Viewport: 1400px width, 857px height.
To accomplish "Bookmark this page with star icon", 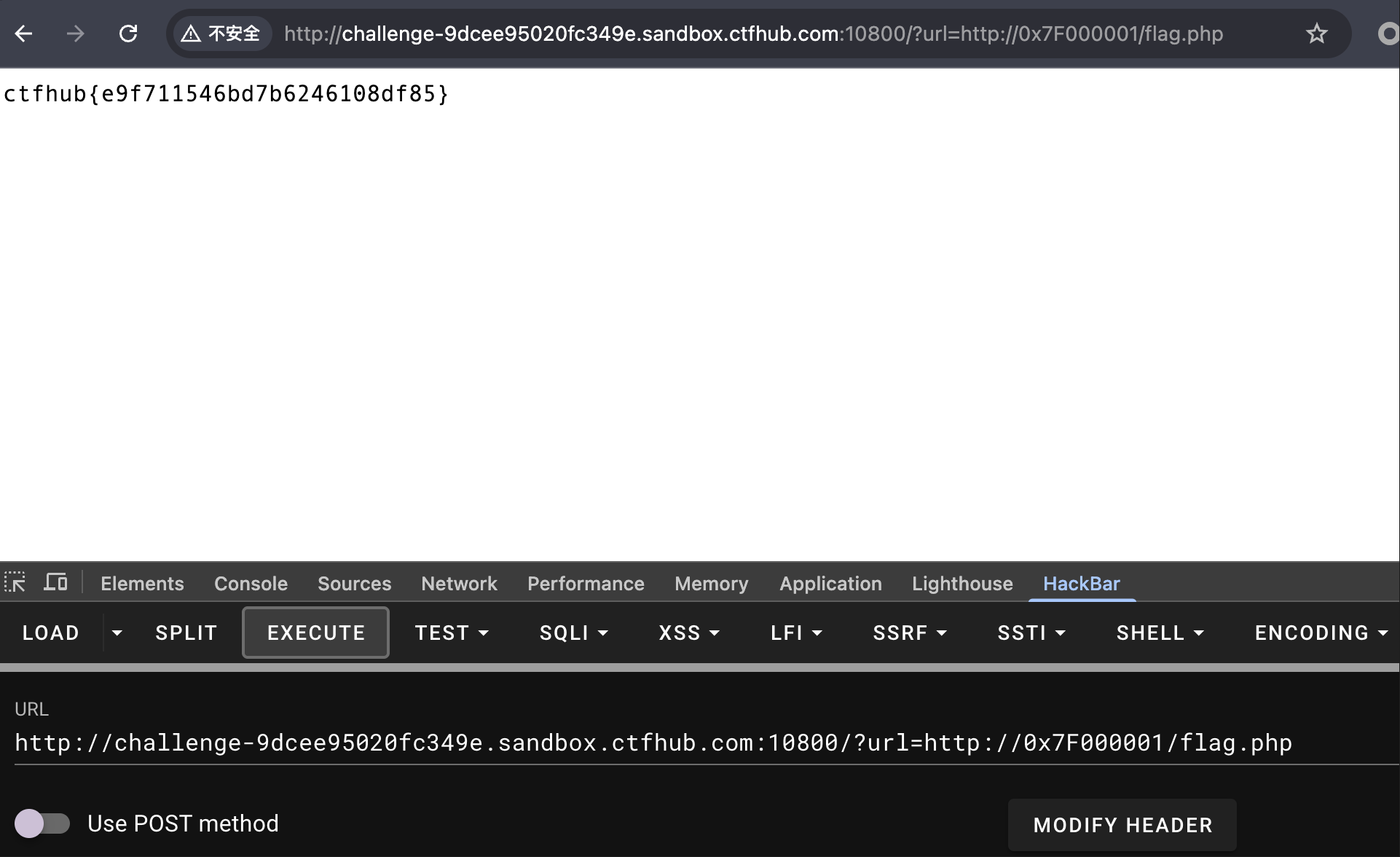I will (x=1316, y=34).
